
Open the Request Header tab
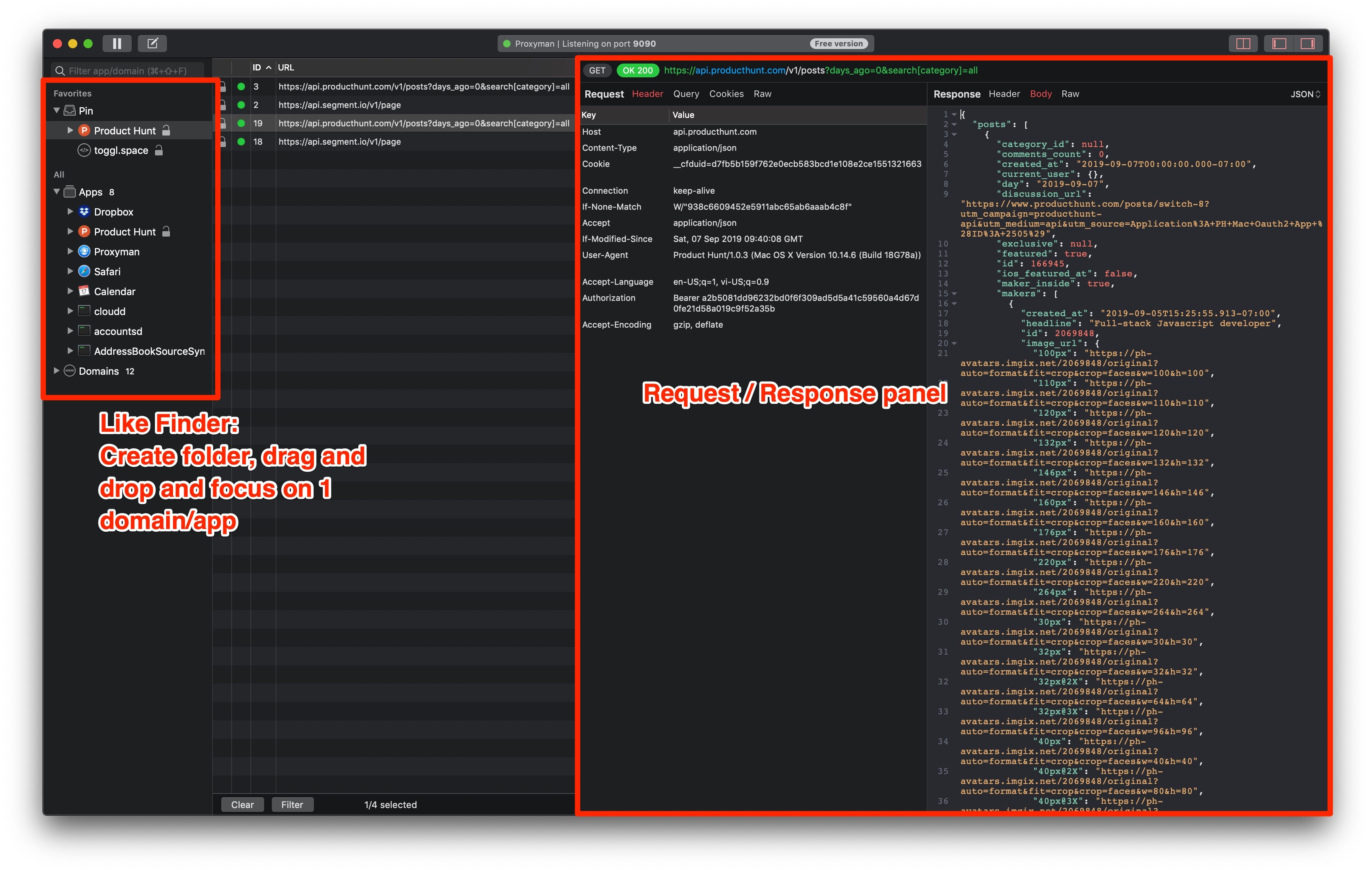coord(647,94)
